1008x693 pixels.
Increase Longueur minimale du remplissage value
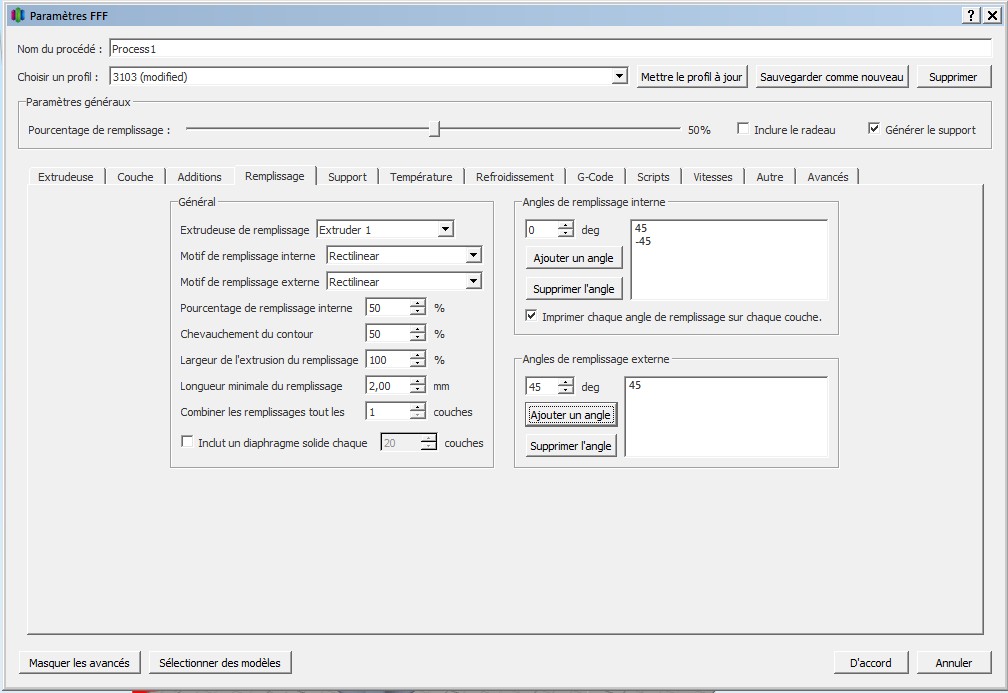click(418, 381)
